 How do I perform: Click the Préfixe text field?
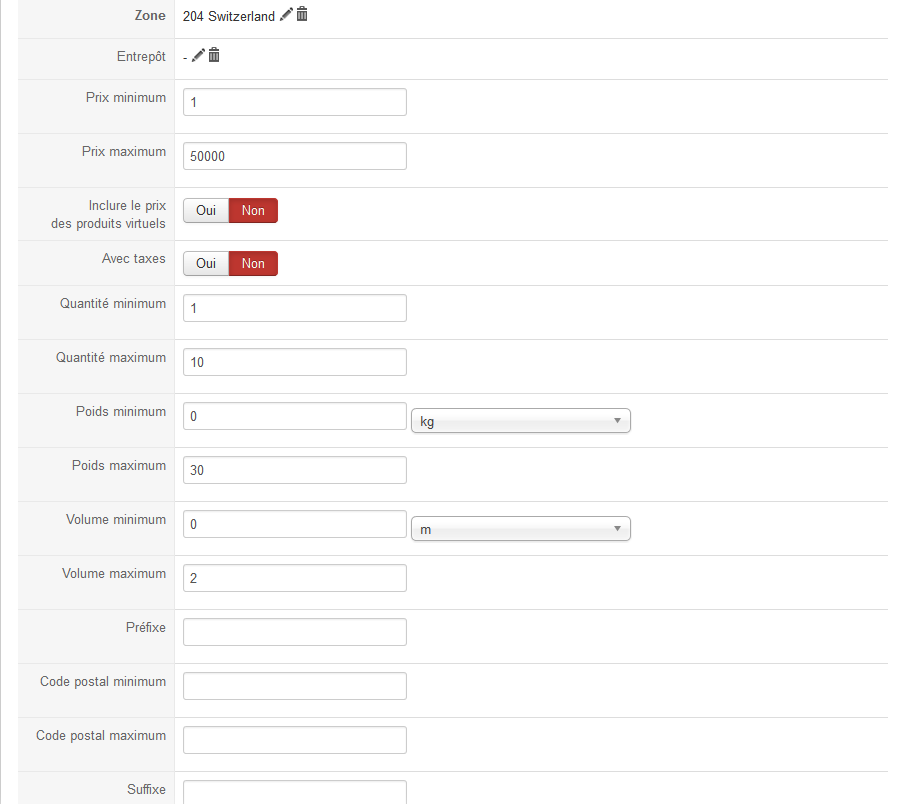pyautogui.click(x=295, y=632)
